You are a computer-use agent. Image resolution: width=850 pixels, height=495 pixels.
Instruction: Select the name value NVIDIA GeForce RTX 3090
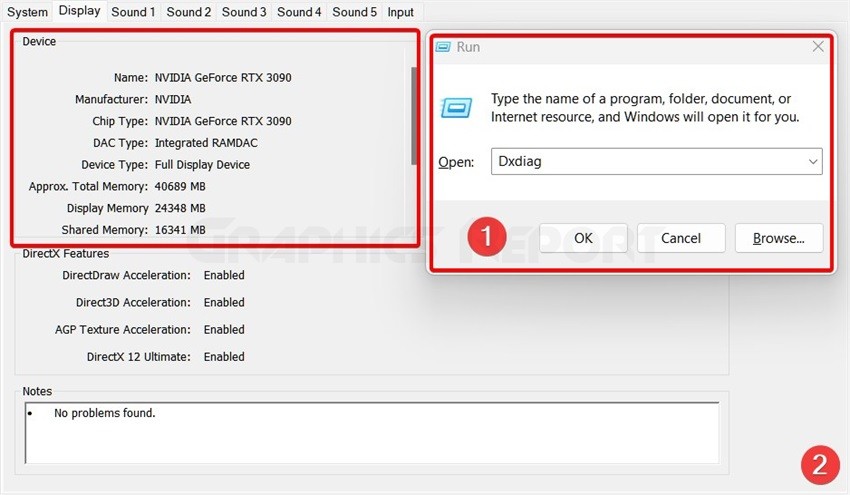pos(223,78)
